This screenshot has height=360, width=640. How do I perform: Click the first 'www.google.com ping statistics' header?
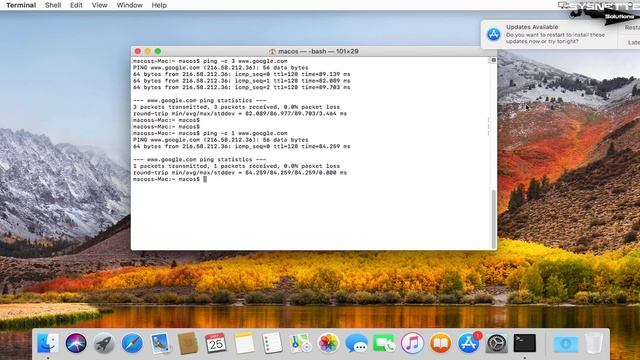coord(200,100)
